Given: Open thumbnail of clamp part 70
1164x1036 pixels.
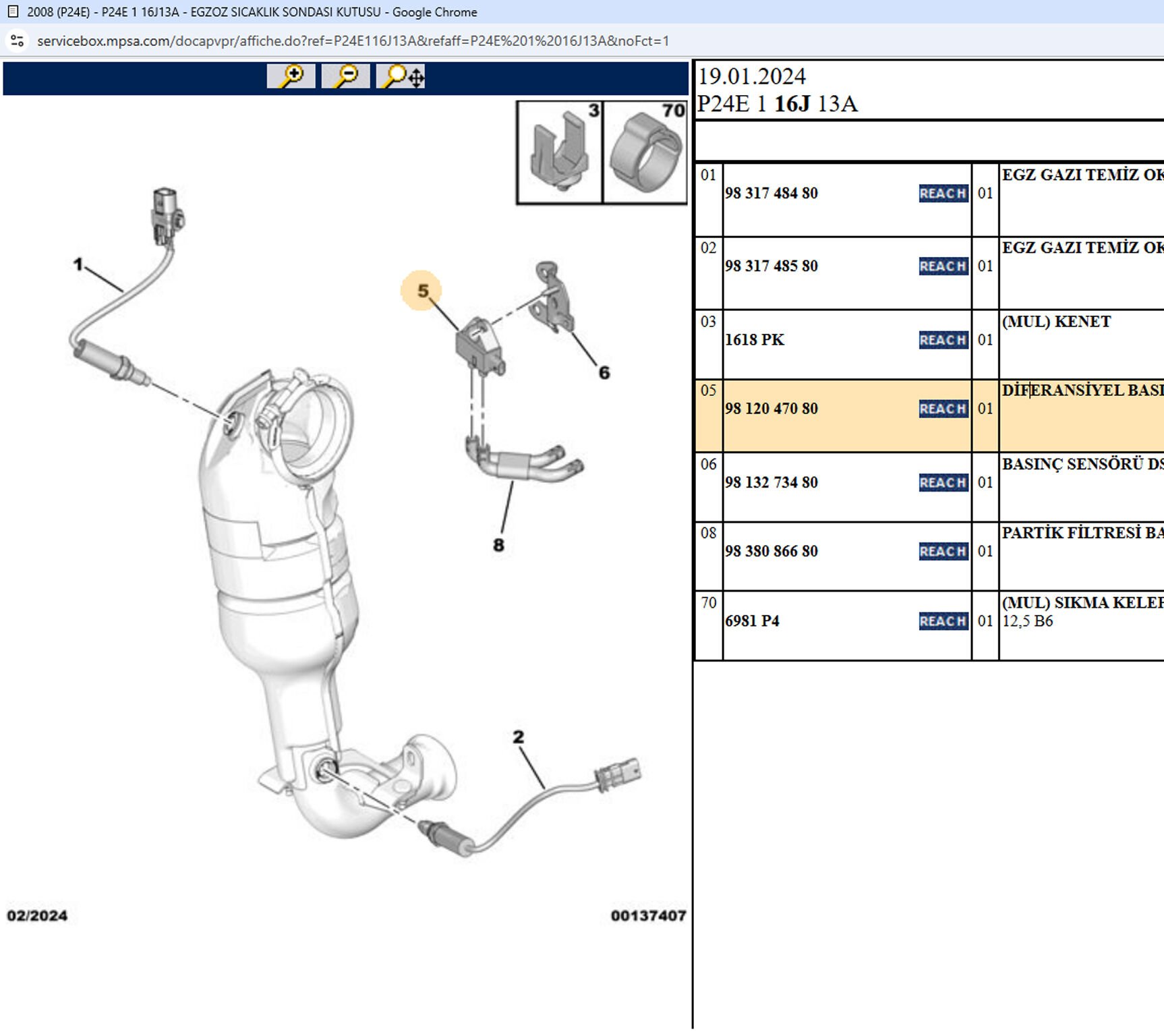Looking at the screenshot, I should (645, 152).
